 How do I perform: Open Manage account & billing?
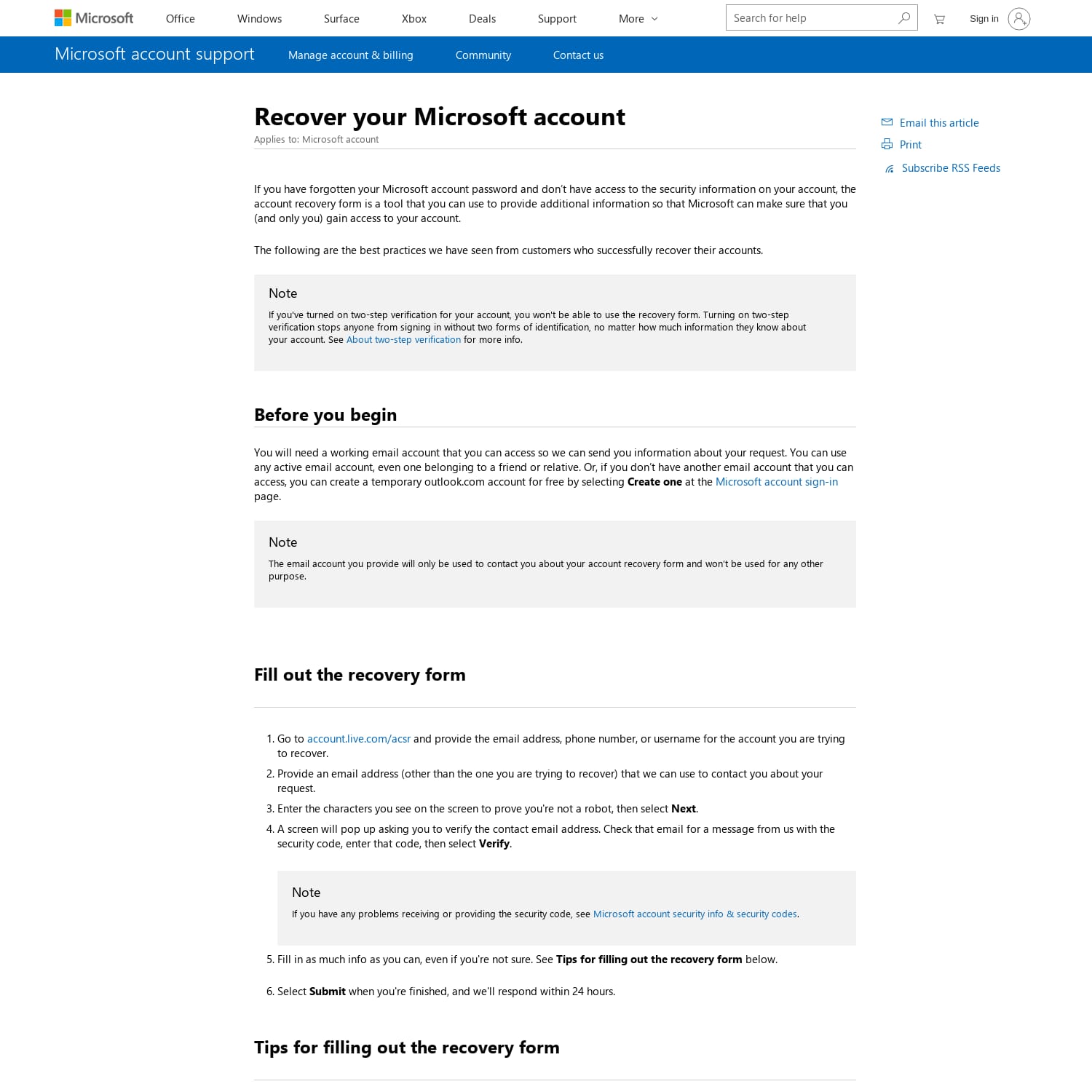(351, 55)
